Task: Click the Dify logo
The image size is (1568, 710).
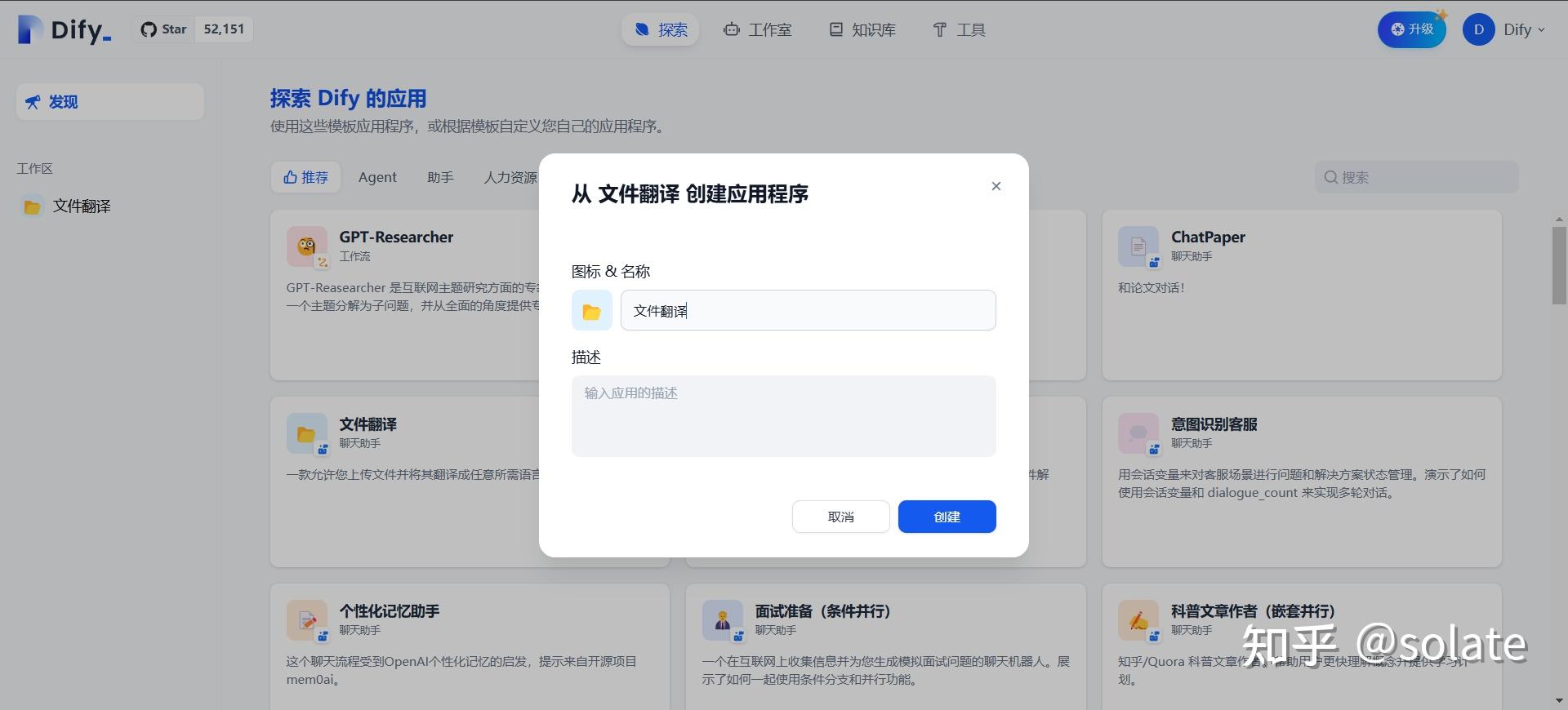Action: (x=65, y=29)
